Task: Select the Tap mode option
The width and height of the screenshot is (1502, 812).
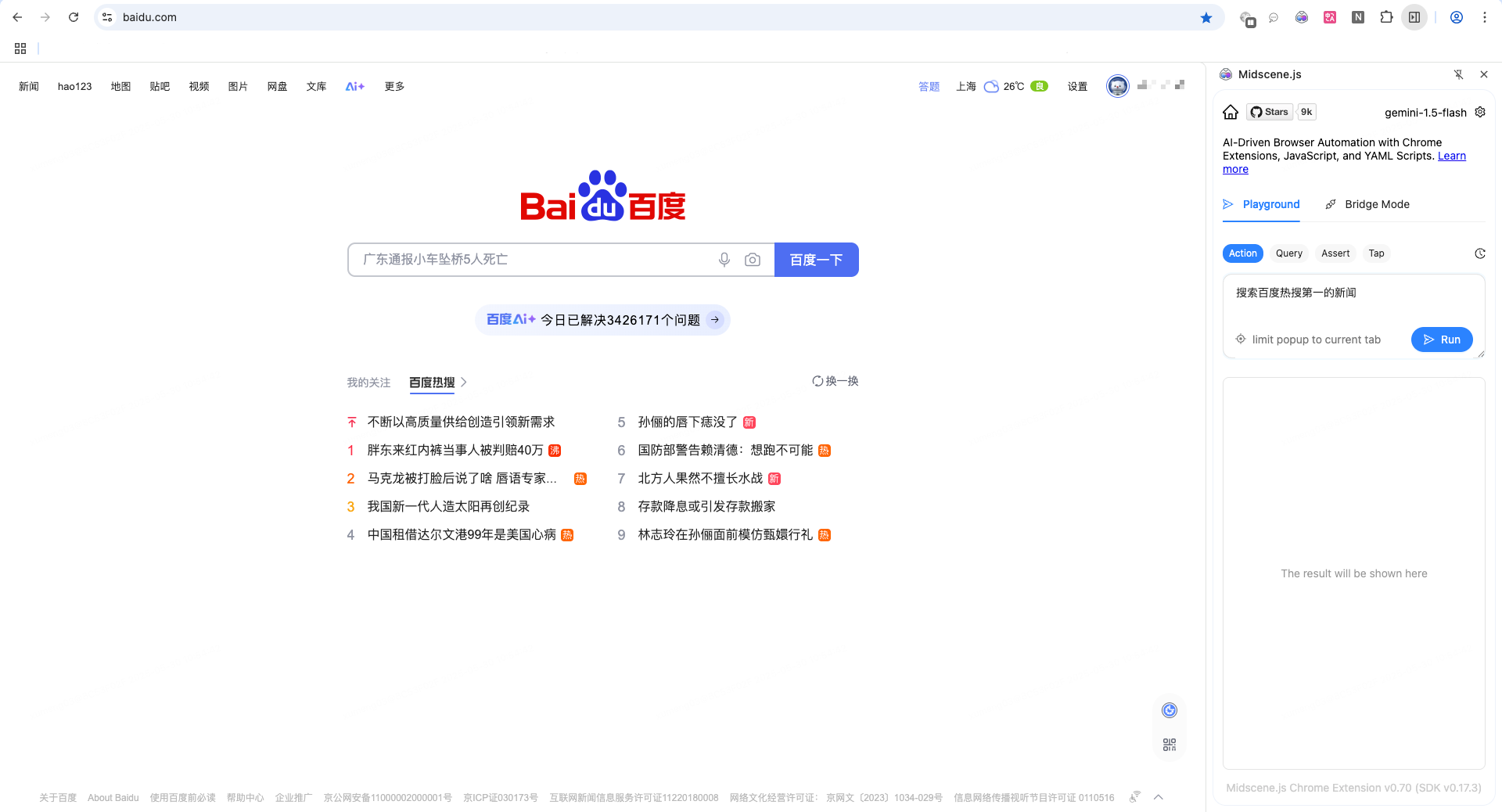Action: pyautogui.click(x=1376, y=253)
